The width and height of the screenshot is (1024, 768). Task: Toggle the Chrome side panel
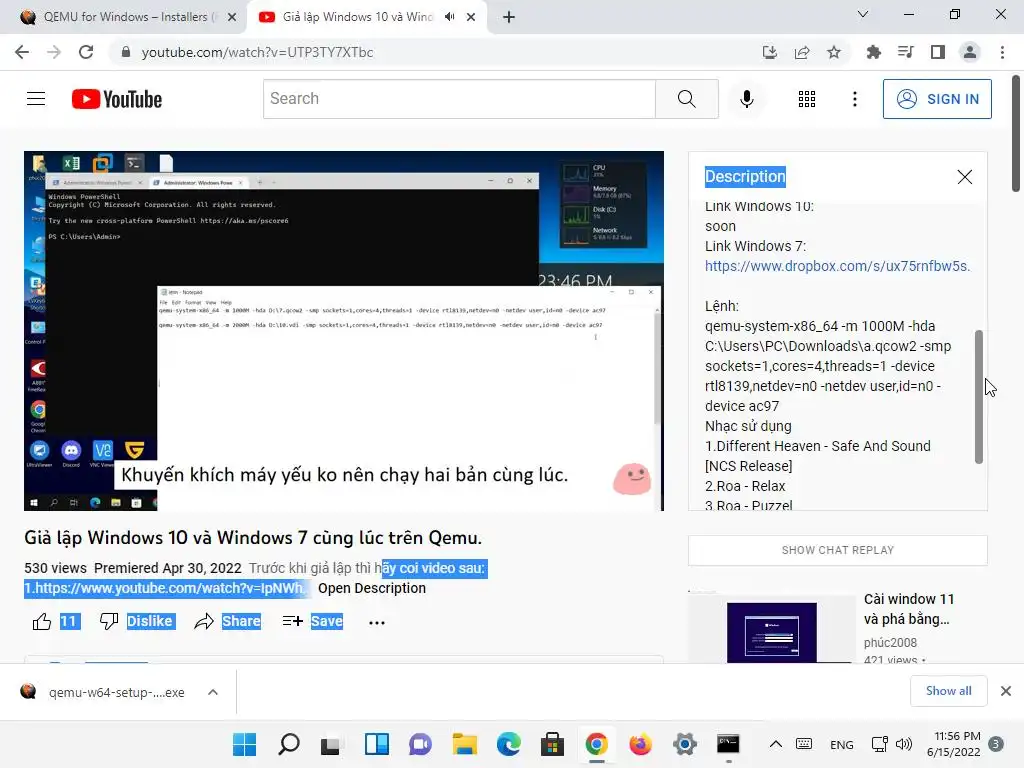point(937,52)
